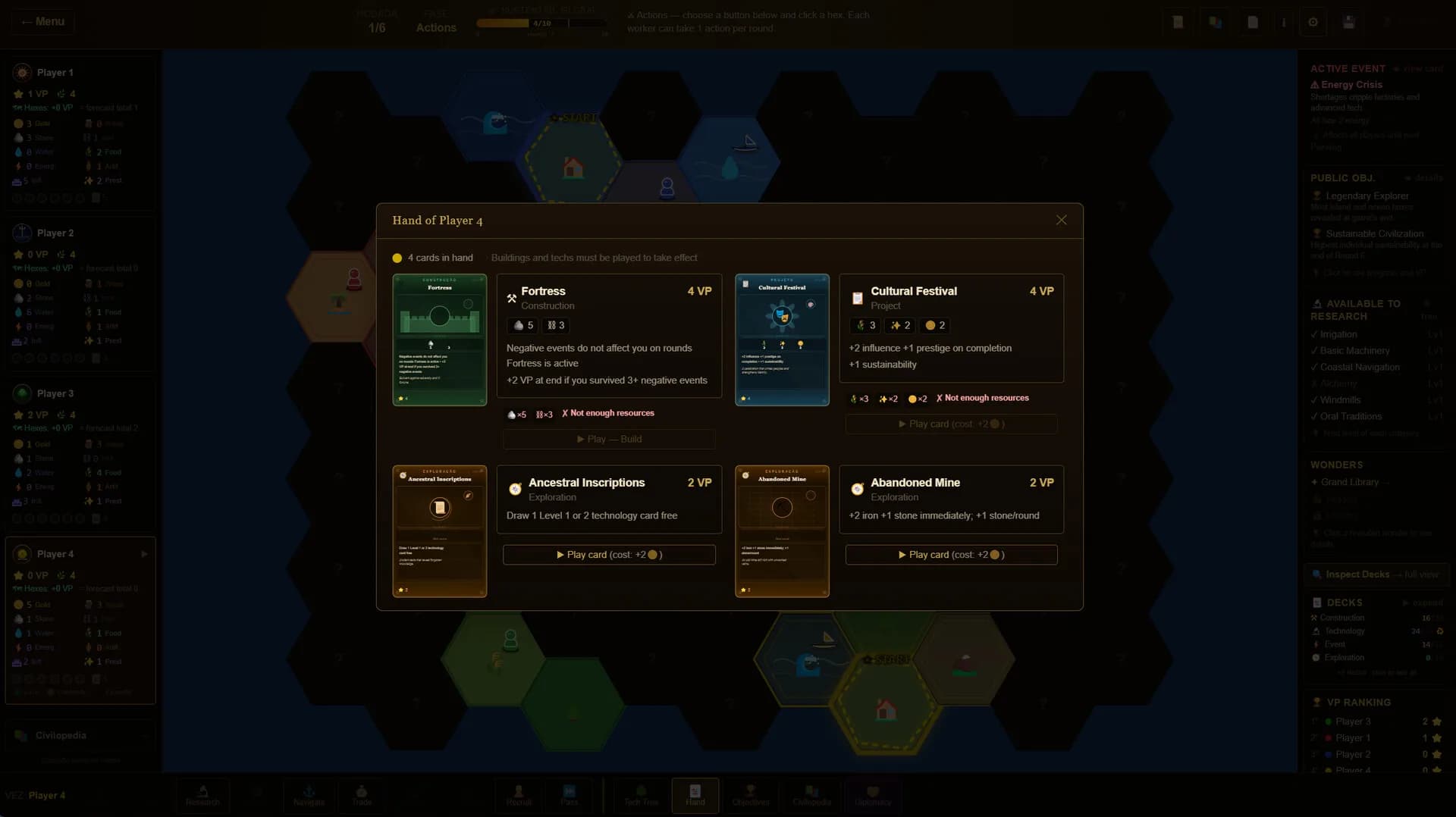Select the Navigate action in bottom bar
The width and height of the screenshot is (1456, 817).
309,795
